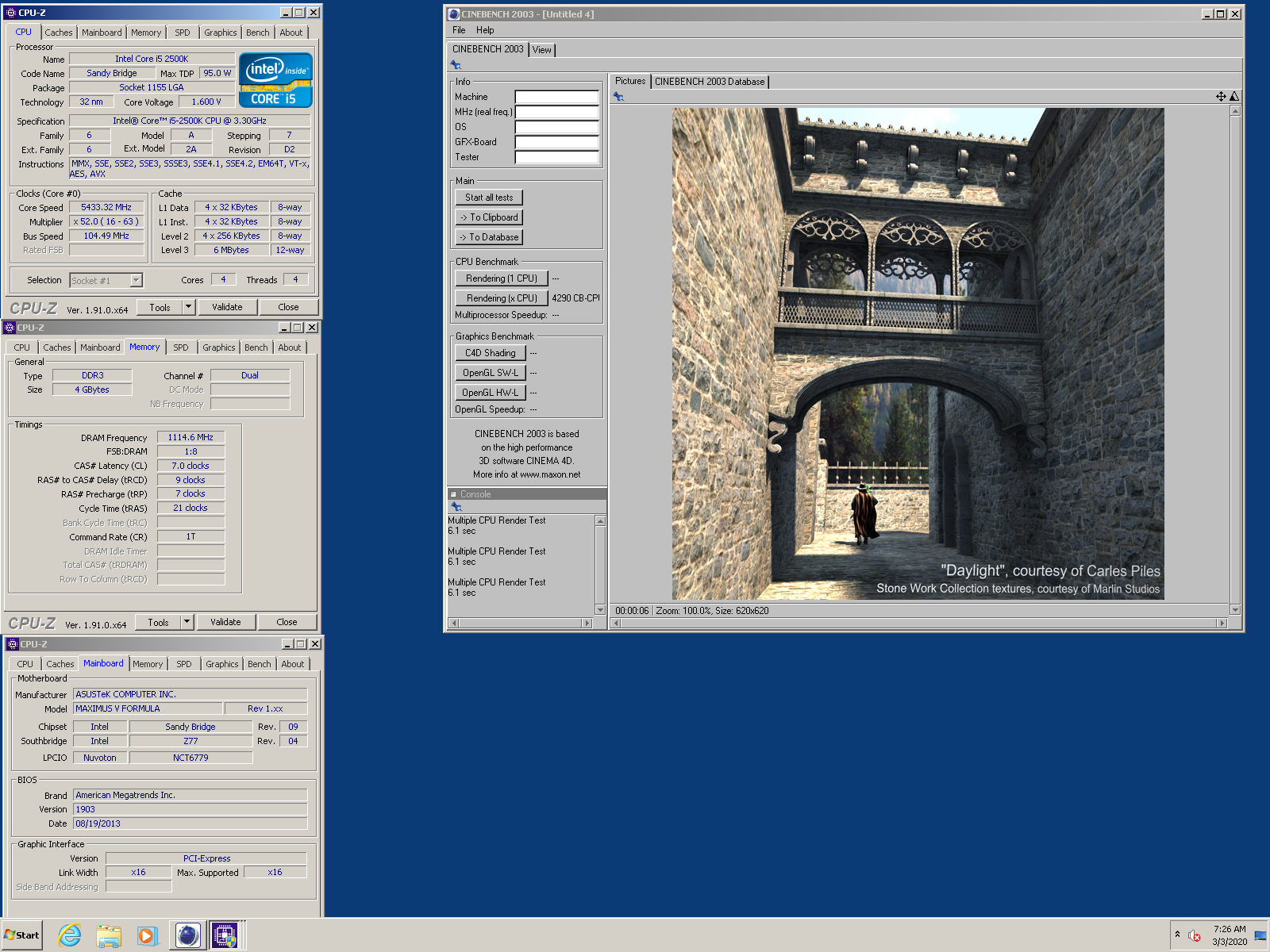Click the Start all tests button
This screenshot has width=1270, height=952.
point(489,198)
